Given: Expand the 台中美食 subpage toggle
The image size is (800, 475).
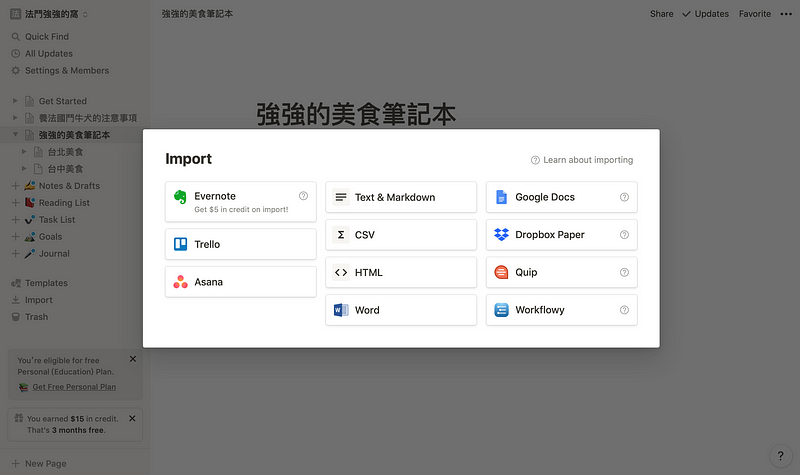Looking at the screenshot, I should point(24,168).
